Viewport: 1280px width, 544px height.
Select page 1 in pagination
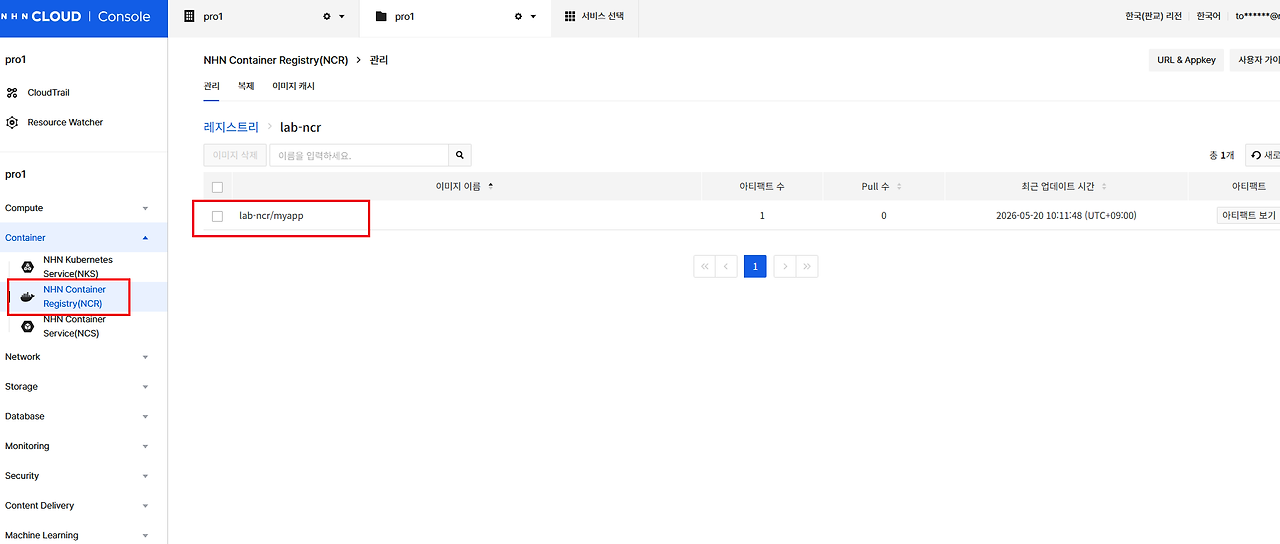755,266
